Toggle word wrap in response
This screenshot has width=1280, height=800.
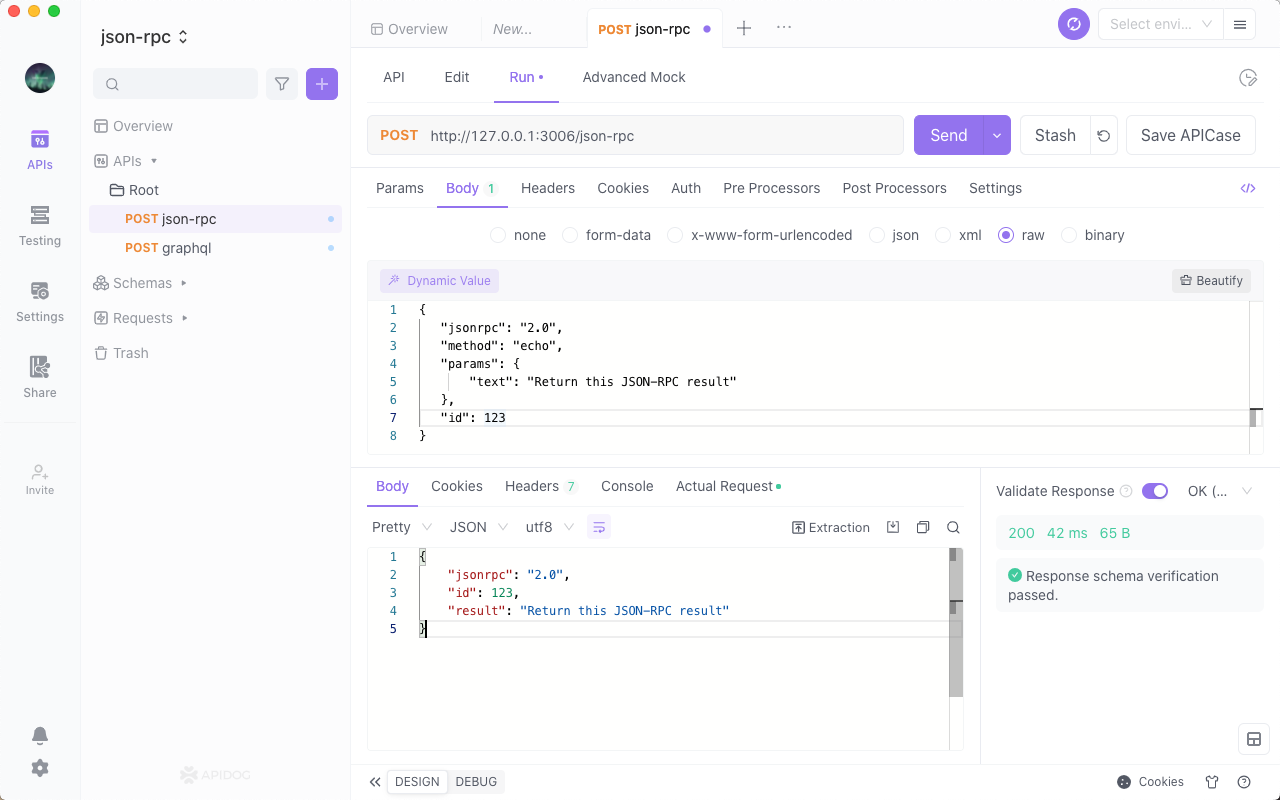599,527
